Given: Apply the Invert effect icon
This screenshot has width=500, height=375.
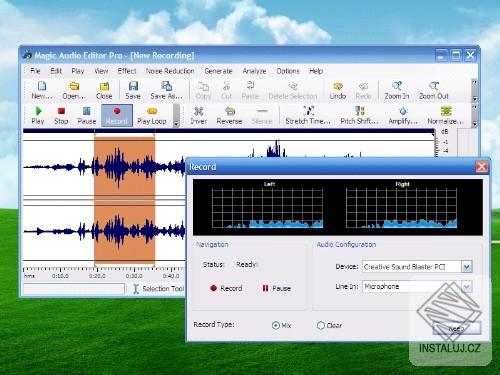Looking at the screenshot, I should click(x=199, y=115).
